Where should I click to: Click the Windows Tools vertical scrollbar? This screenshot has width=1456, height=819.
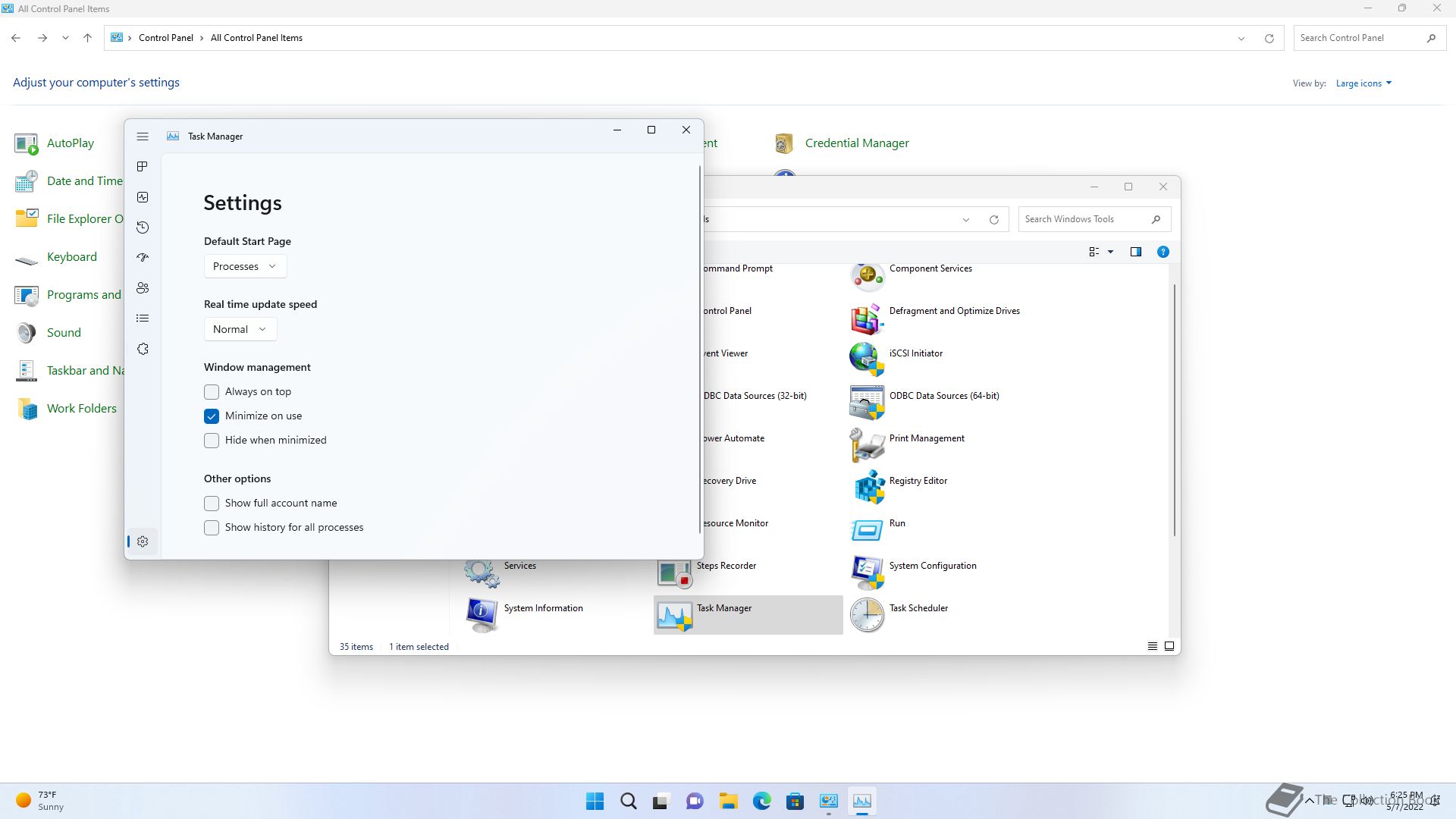point(1175,410)
